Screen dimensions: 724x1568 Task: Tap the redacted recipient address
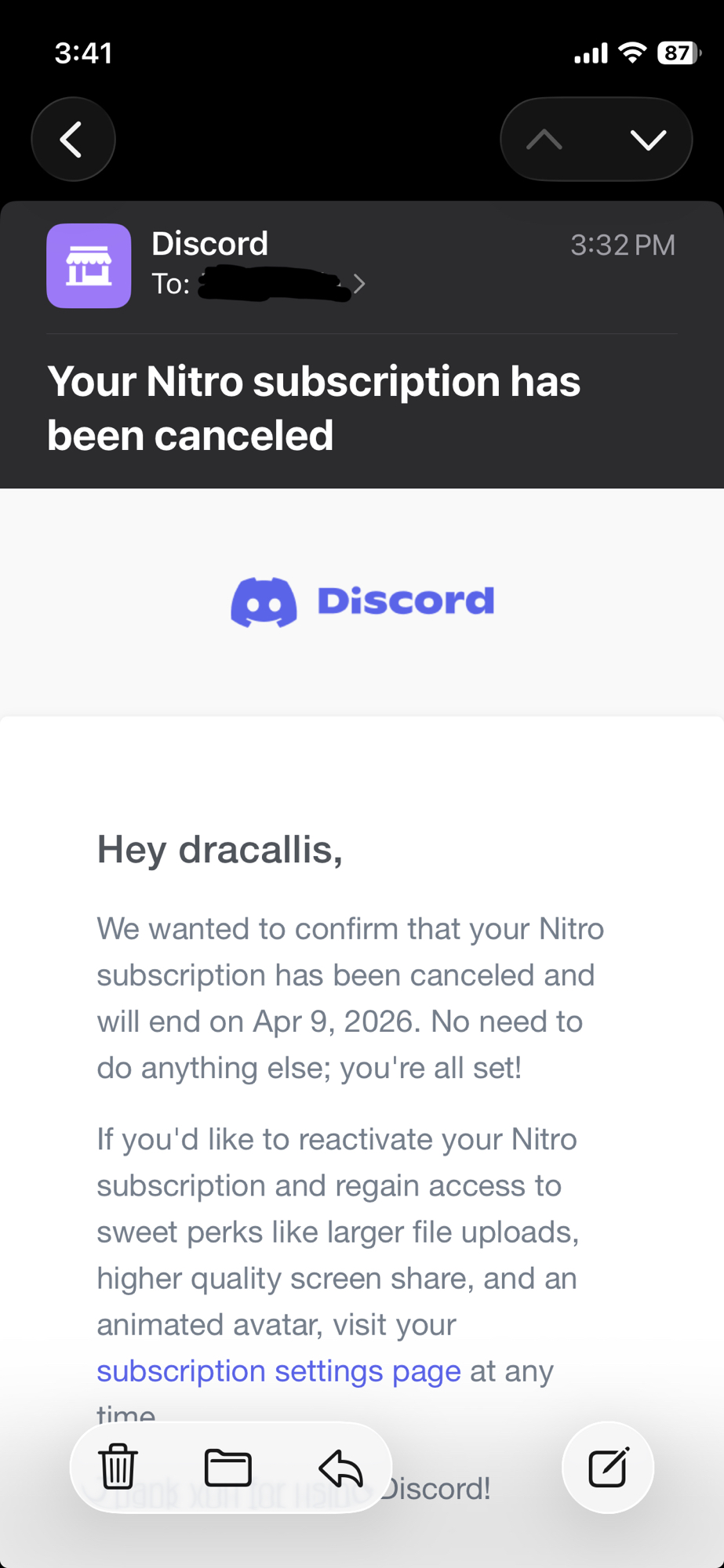coord(273,284)
